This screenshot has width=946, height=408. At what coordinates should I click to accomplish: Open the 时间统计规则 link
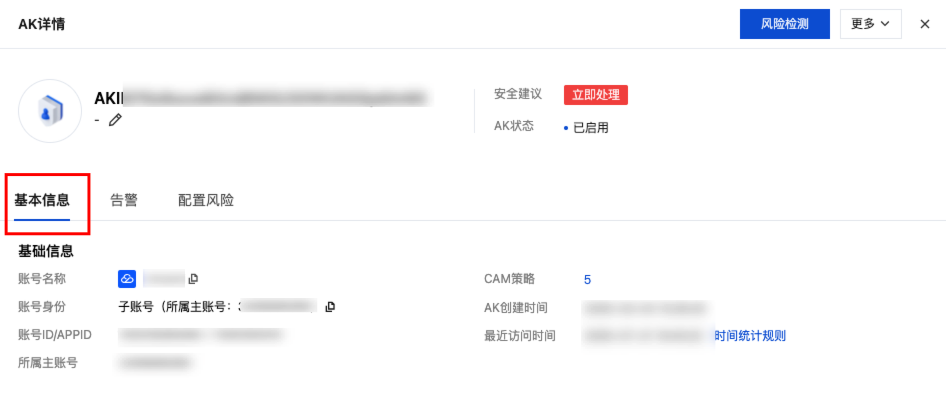point(750,336)
